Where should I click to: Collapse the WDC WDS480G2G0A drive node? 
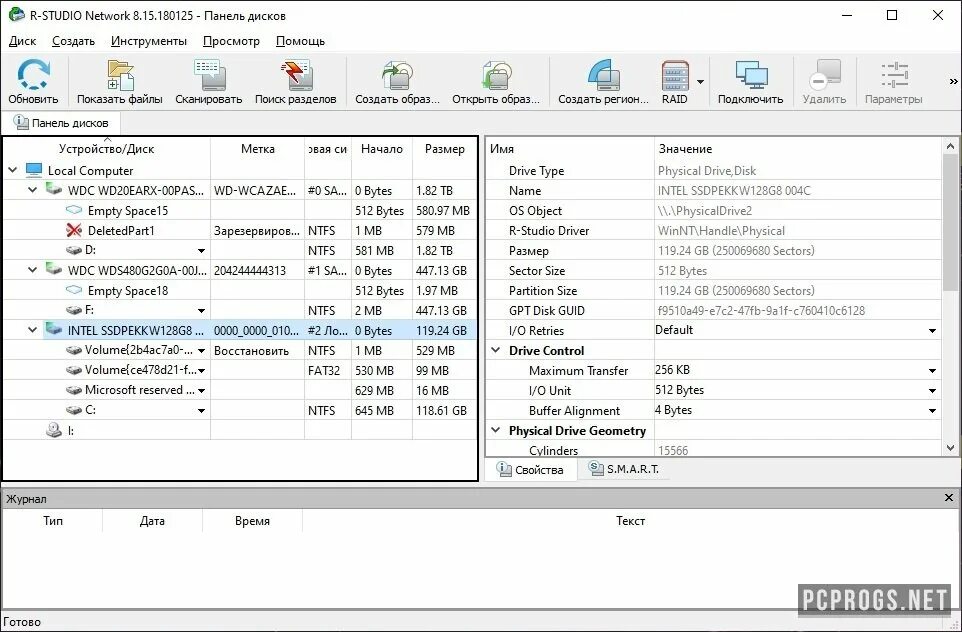(x=33, y=270)
